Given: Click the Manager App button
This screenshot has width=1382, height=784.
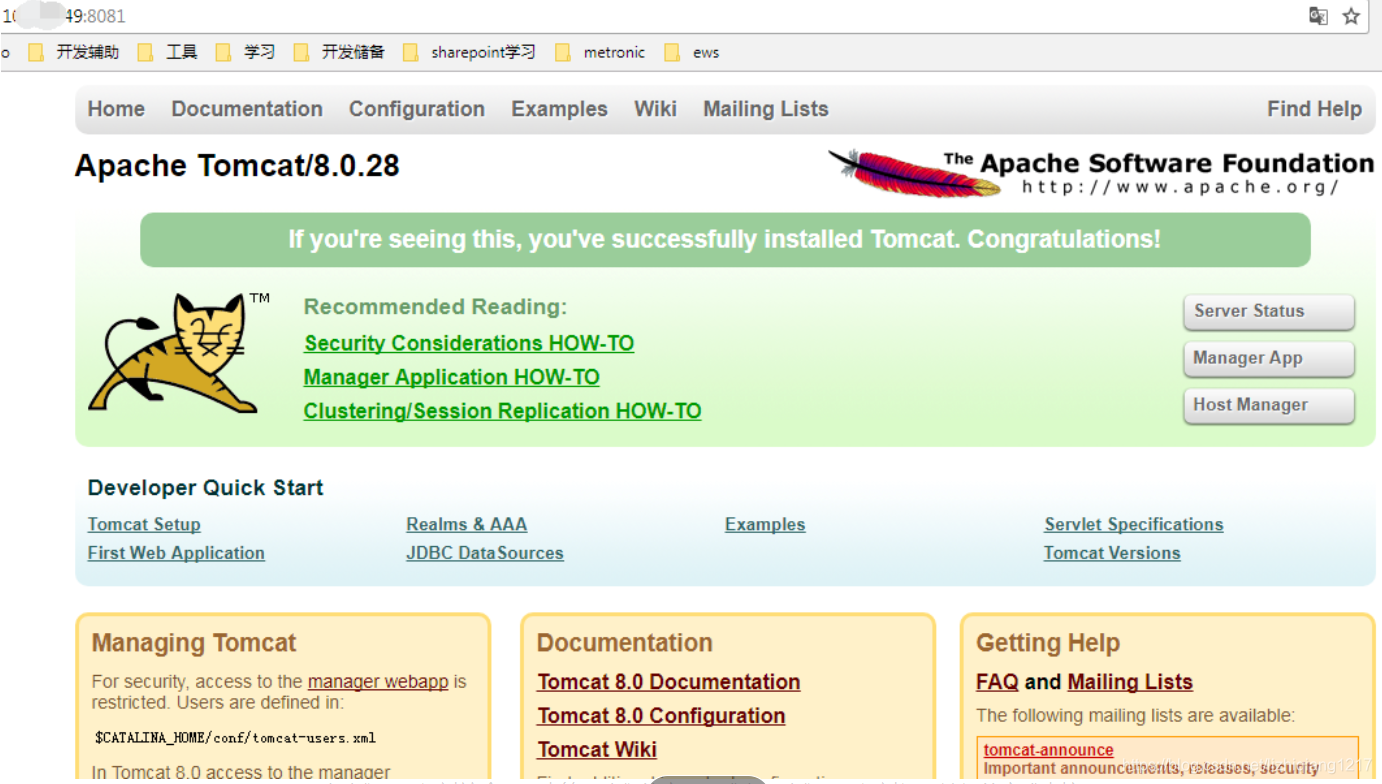Looking at the screenshot, I should point(1269,358).
